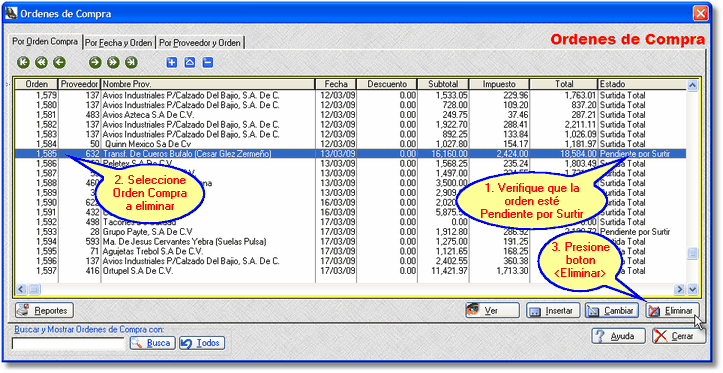This screenshot has height=373, width=723.
Task: Click the previous record green arrow
Action: tap(59, 62)
